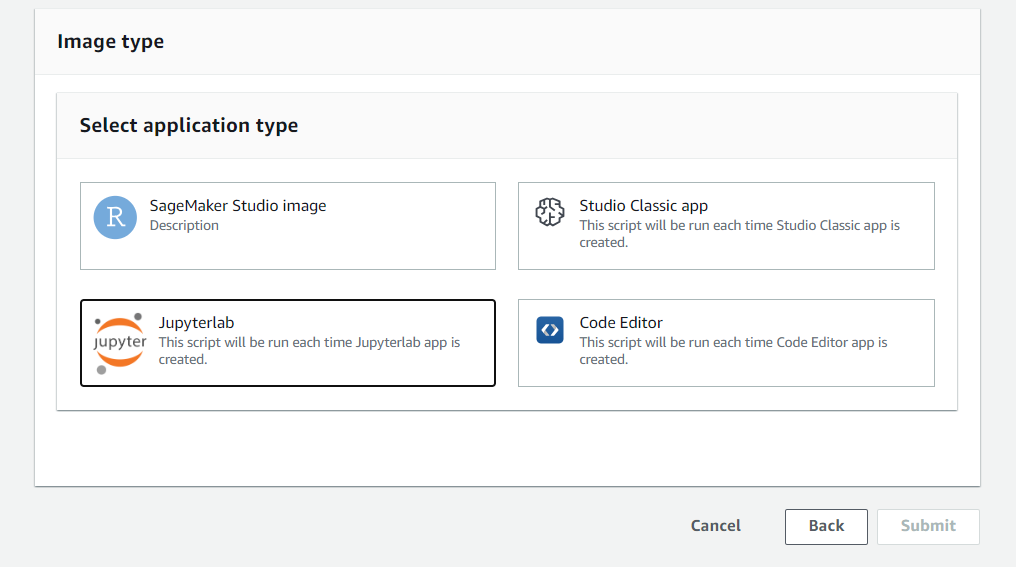
Task: Click the Jupyterlab script description text
Action: pos(309,350)
